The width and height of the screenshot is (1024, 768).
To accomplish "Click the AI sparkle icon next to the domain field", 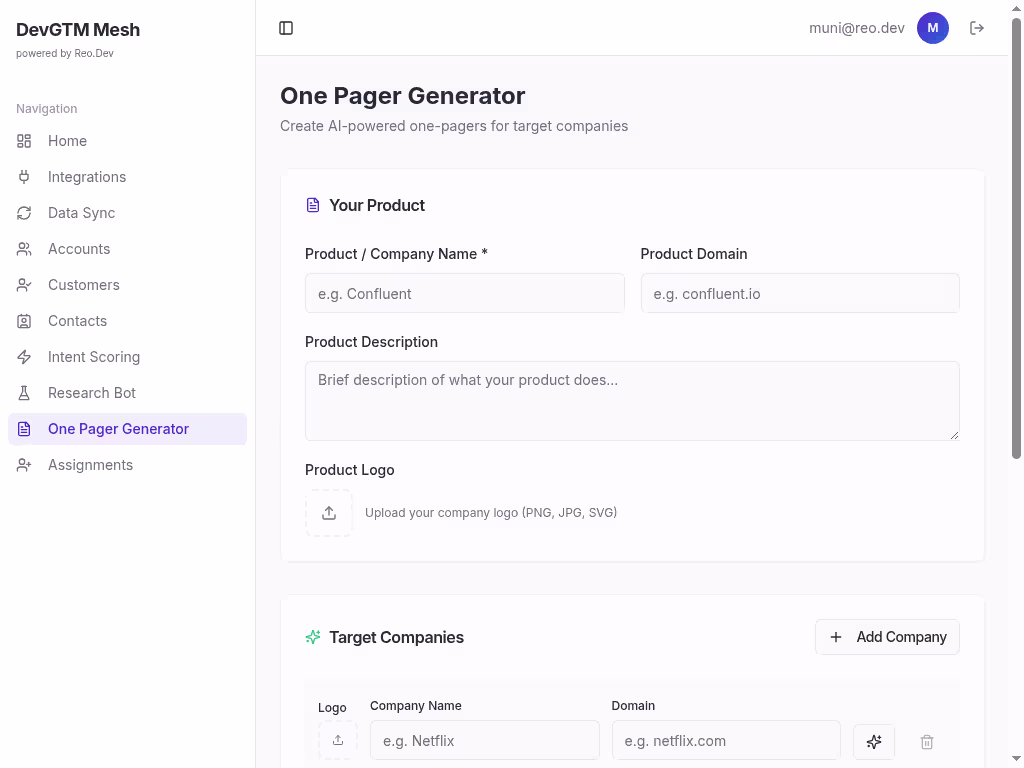I will [x=873, y=741].
